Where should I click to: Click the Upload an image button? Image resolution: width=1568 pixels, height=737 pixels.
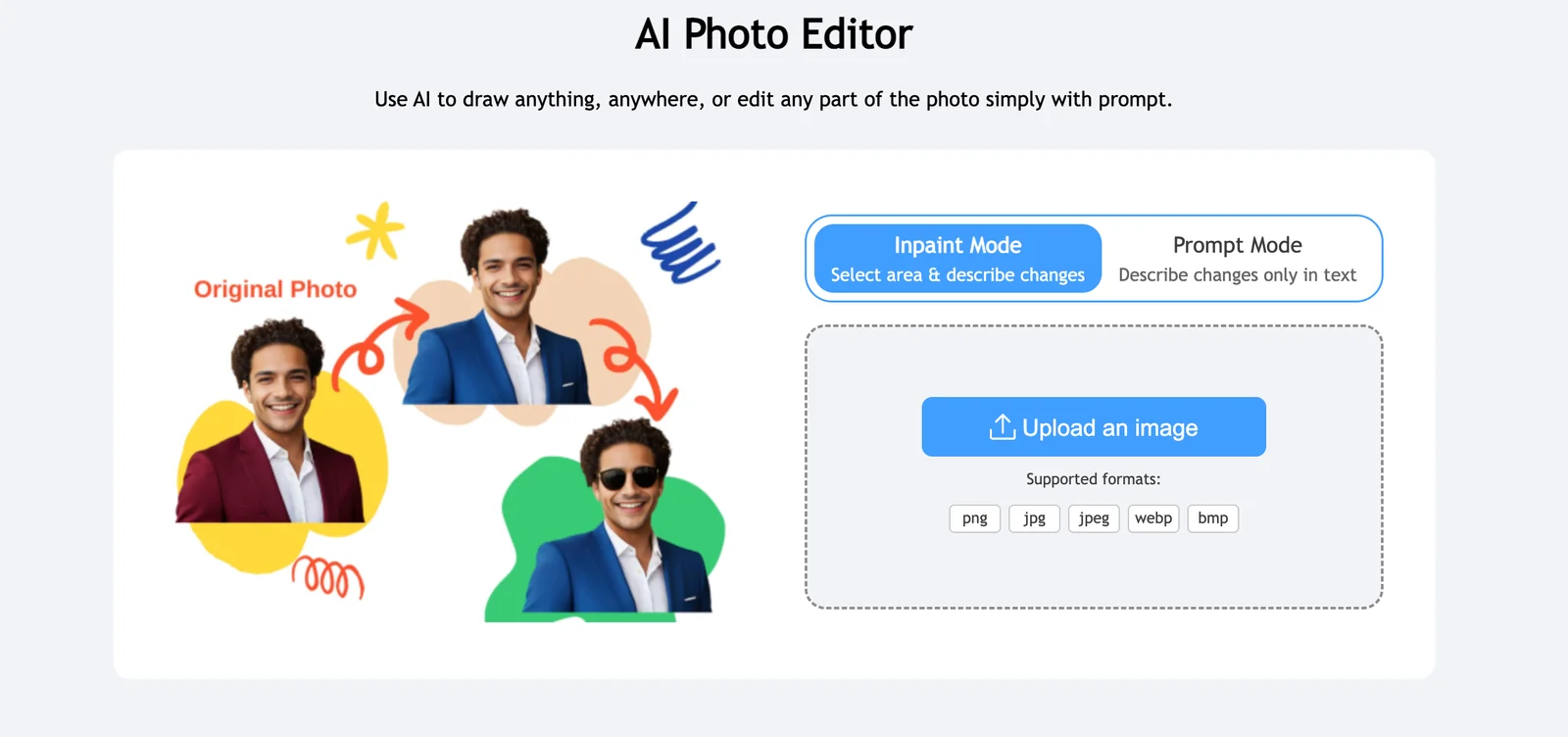tap(1094, 426)
